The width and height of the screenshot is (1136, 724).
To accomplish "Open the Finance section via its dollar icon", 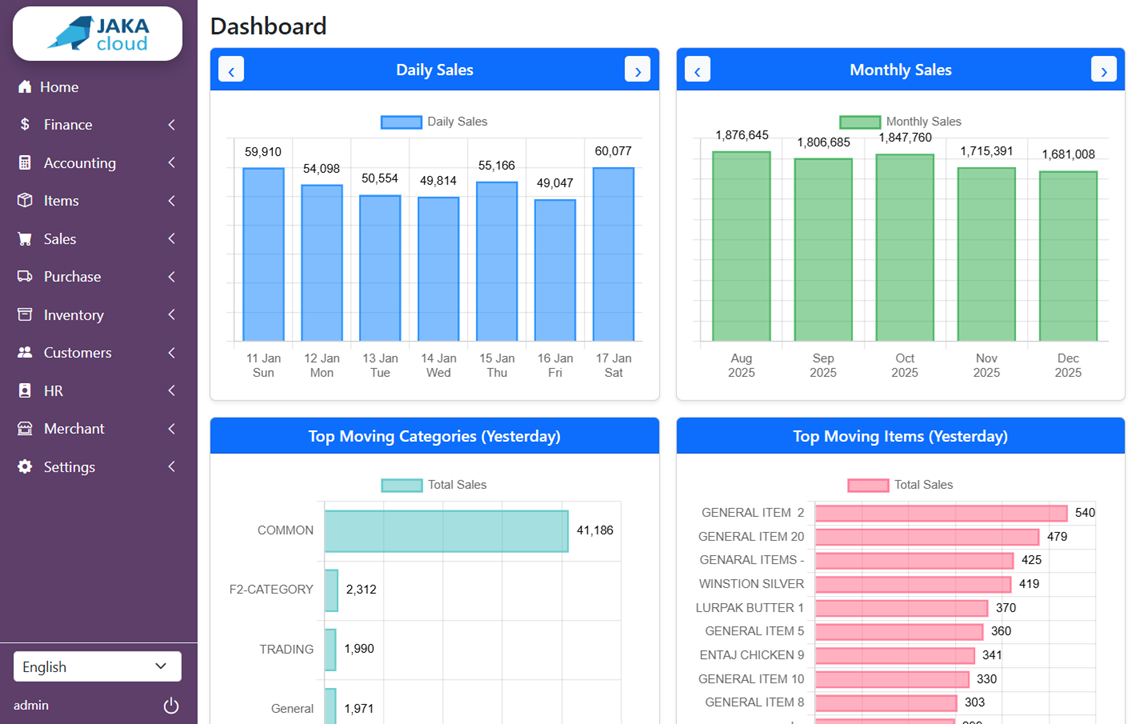I will pos(24,124).
